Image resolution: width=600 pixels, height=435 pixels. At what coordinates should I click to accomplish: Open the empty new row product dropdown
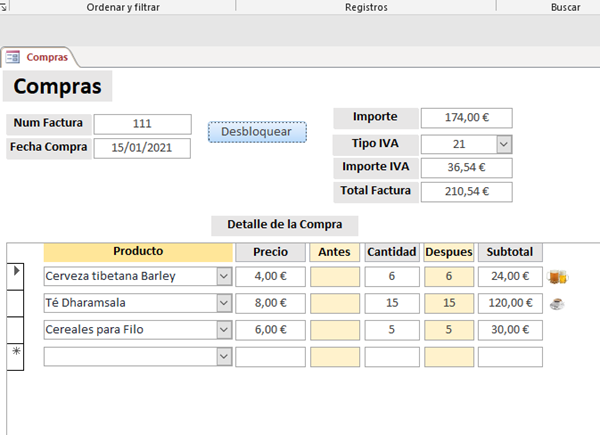point(224,357)
